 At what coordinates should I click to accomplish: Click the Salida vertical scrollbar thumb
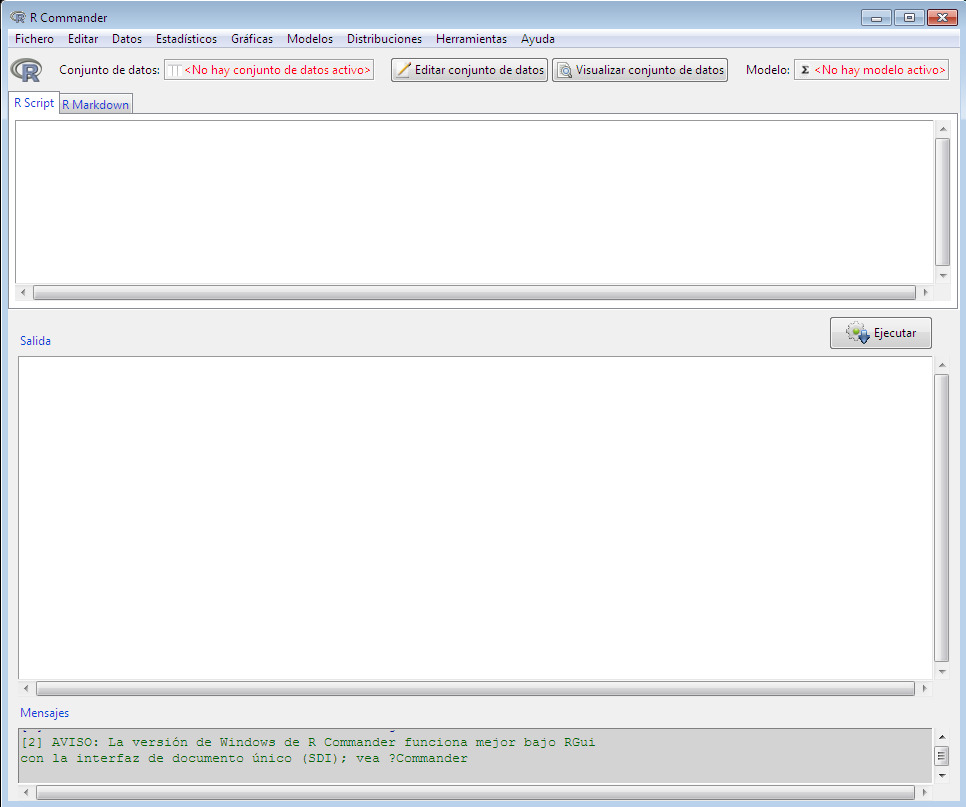coord(941,518)
